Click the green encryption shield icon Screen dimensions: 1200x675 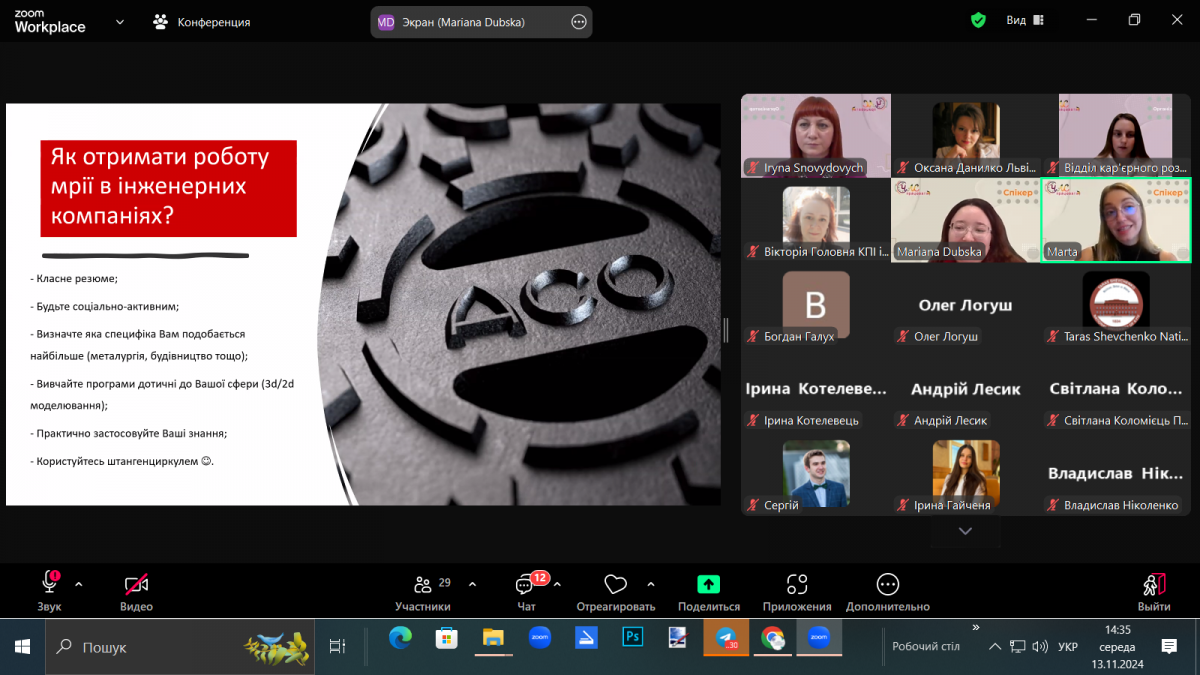[x=978, y=20]
